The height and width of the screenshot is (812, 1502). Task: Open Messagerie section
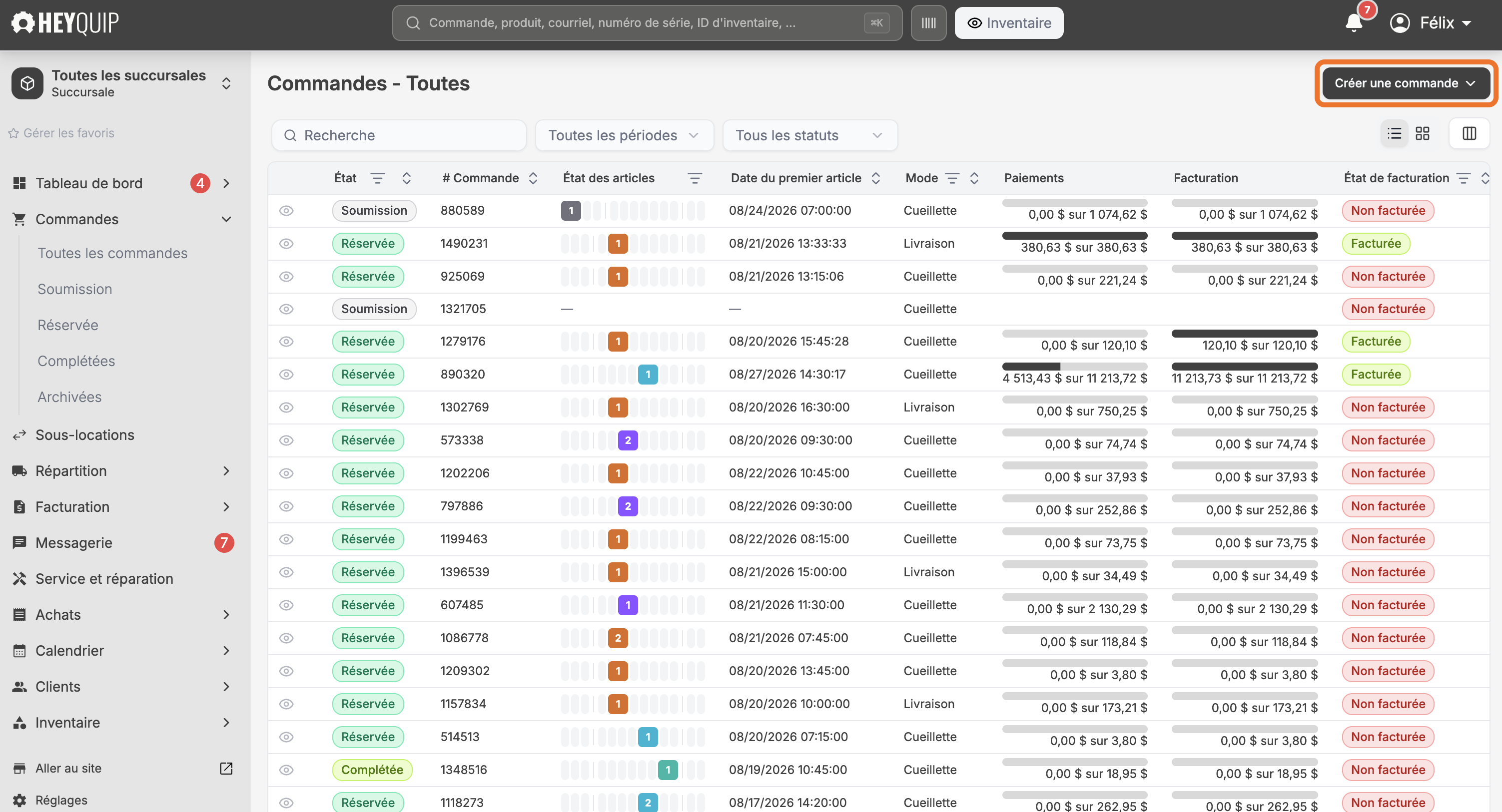(73, 543)
